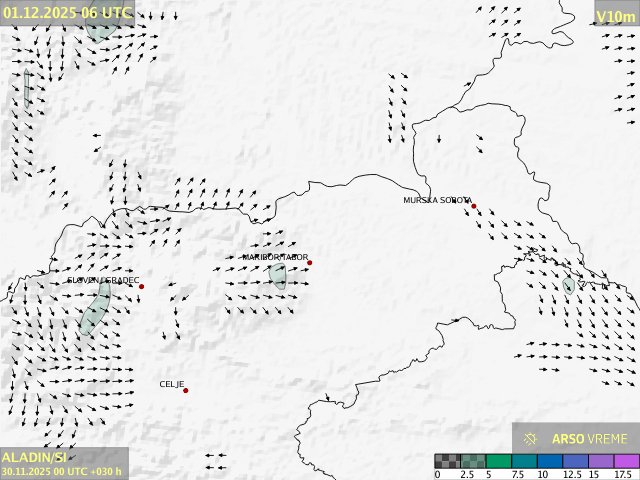The width and height of the screenshot is (640, 480).
Task: Select the blue 10 legend swatch
Action: 550,461
